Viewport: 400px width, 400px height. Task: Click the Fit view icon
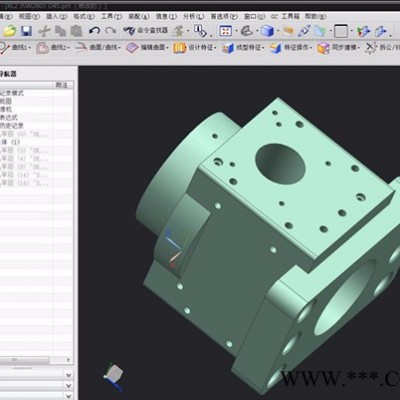click(x=226, y=31)
